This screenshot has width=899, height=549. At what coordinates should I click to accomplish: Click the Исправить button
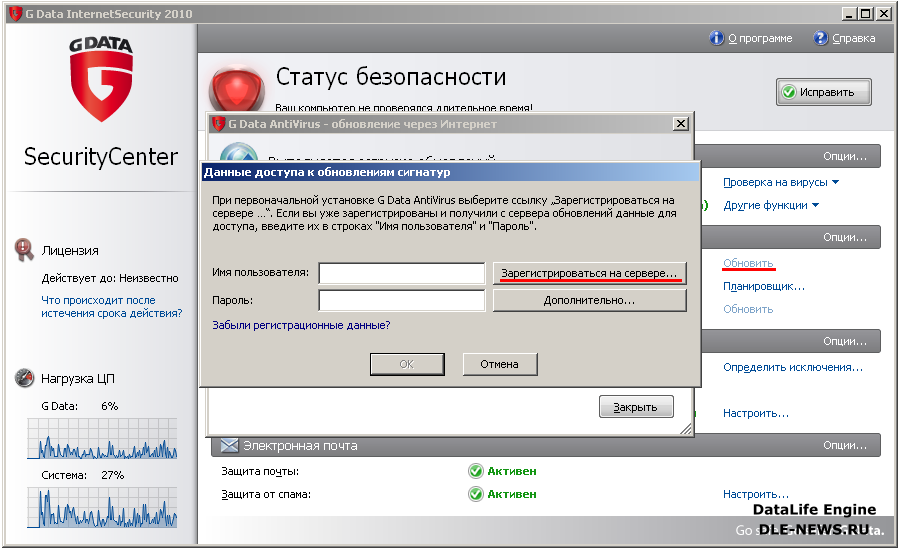tap(824, 92)
